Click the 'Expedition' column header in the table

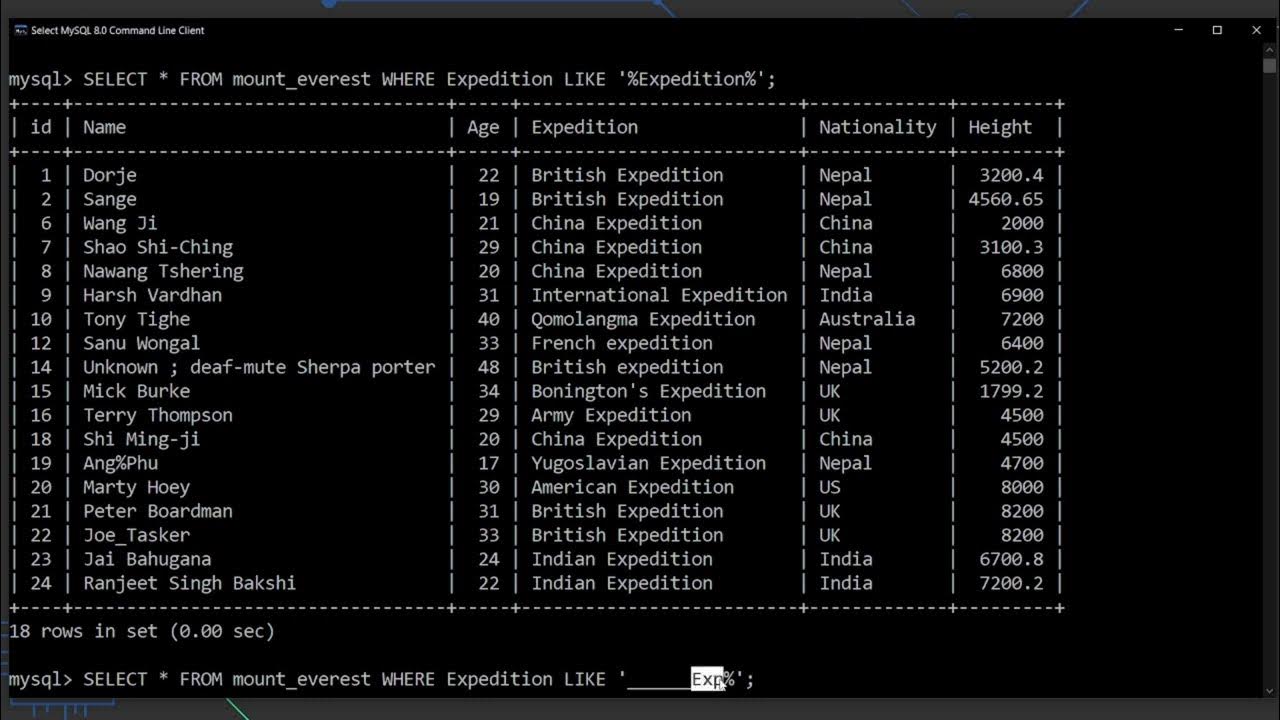(584, 127)
